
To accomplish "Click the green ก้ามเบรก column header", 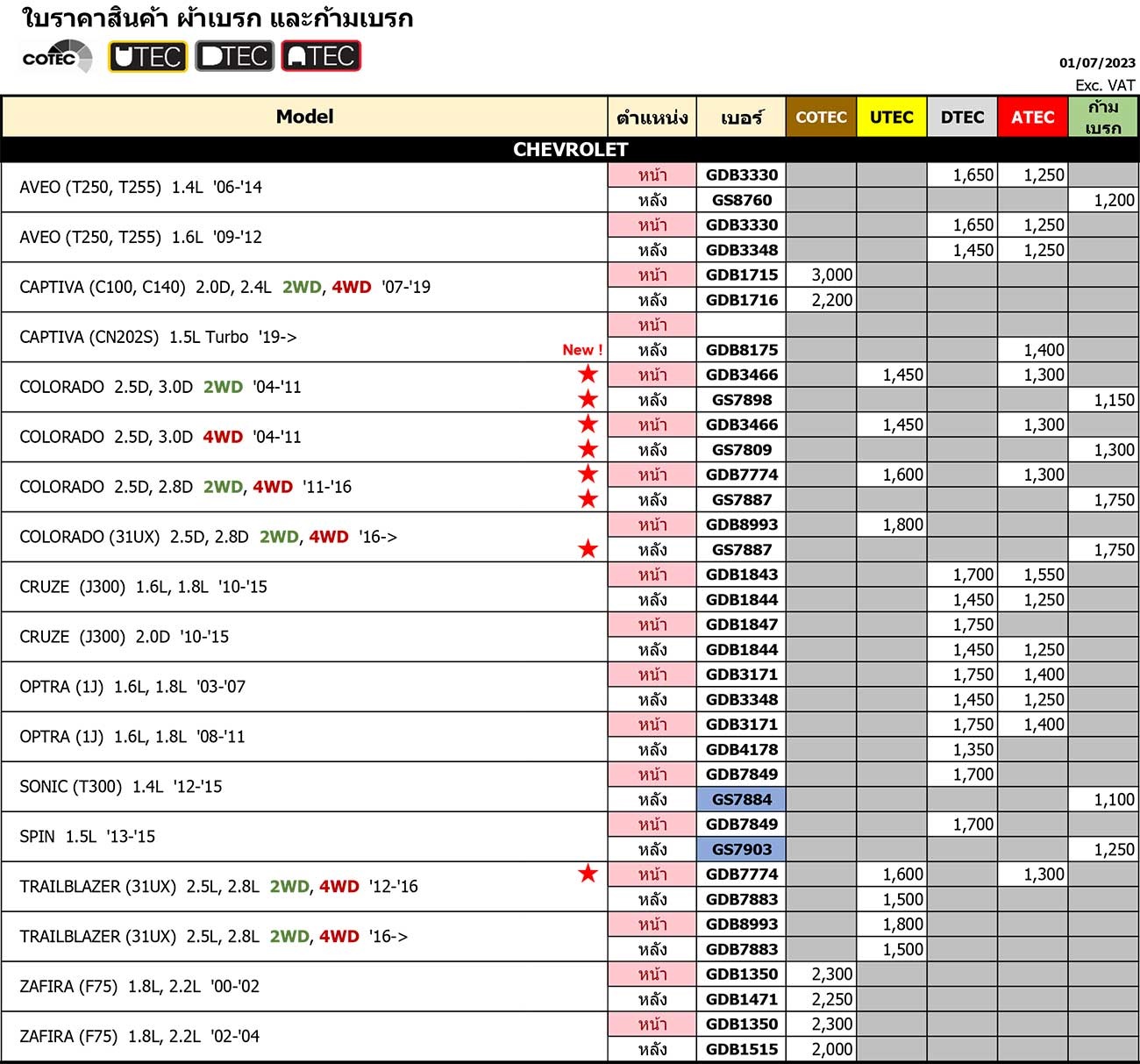I will (1103, 117).
